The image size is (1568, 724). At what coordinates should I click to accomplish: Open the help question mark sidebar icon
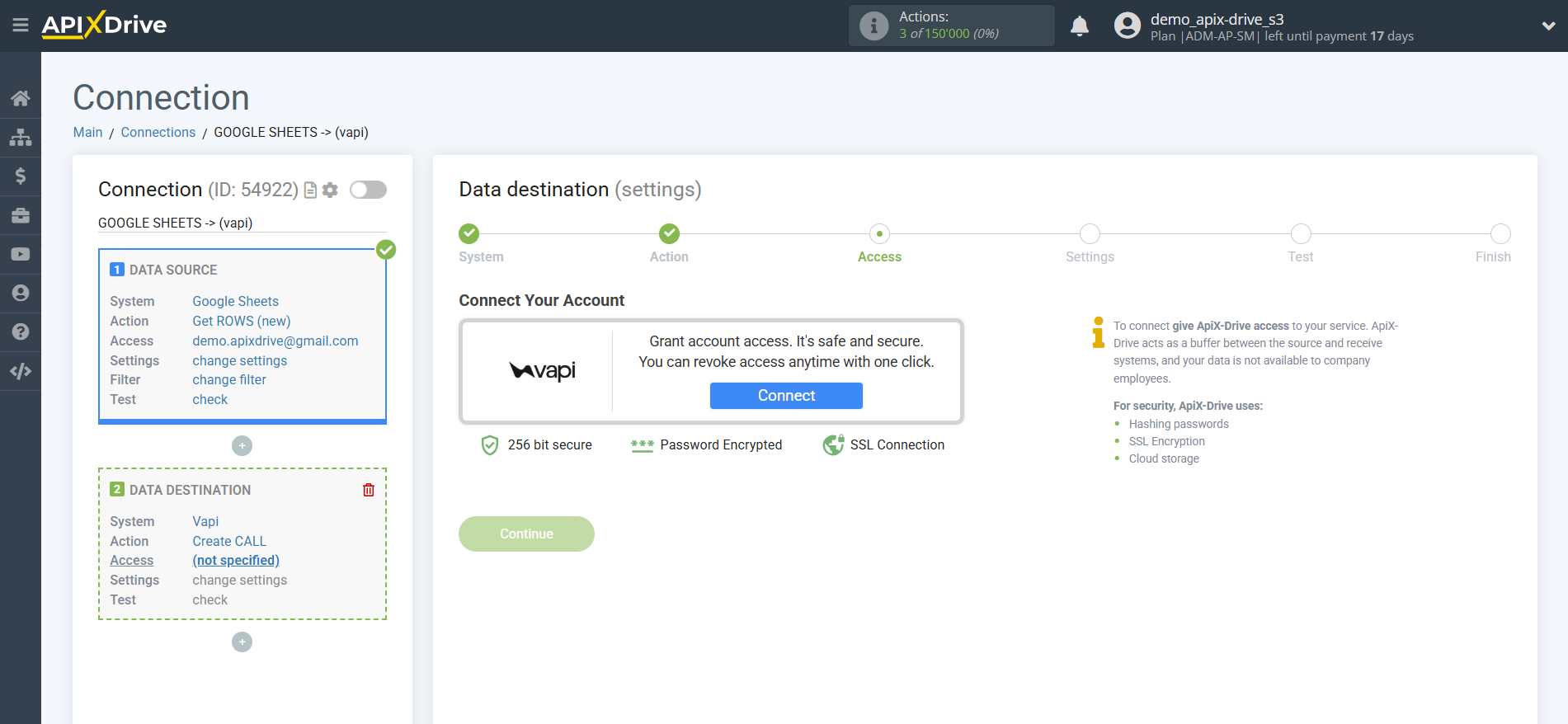tap(21, 331)
